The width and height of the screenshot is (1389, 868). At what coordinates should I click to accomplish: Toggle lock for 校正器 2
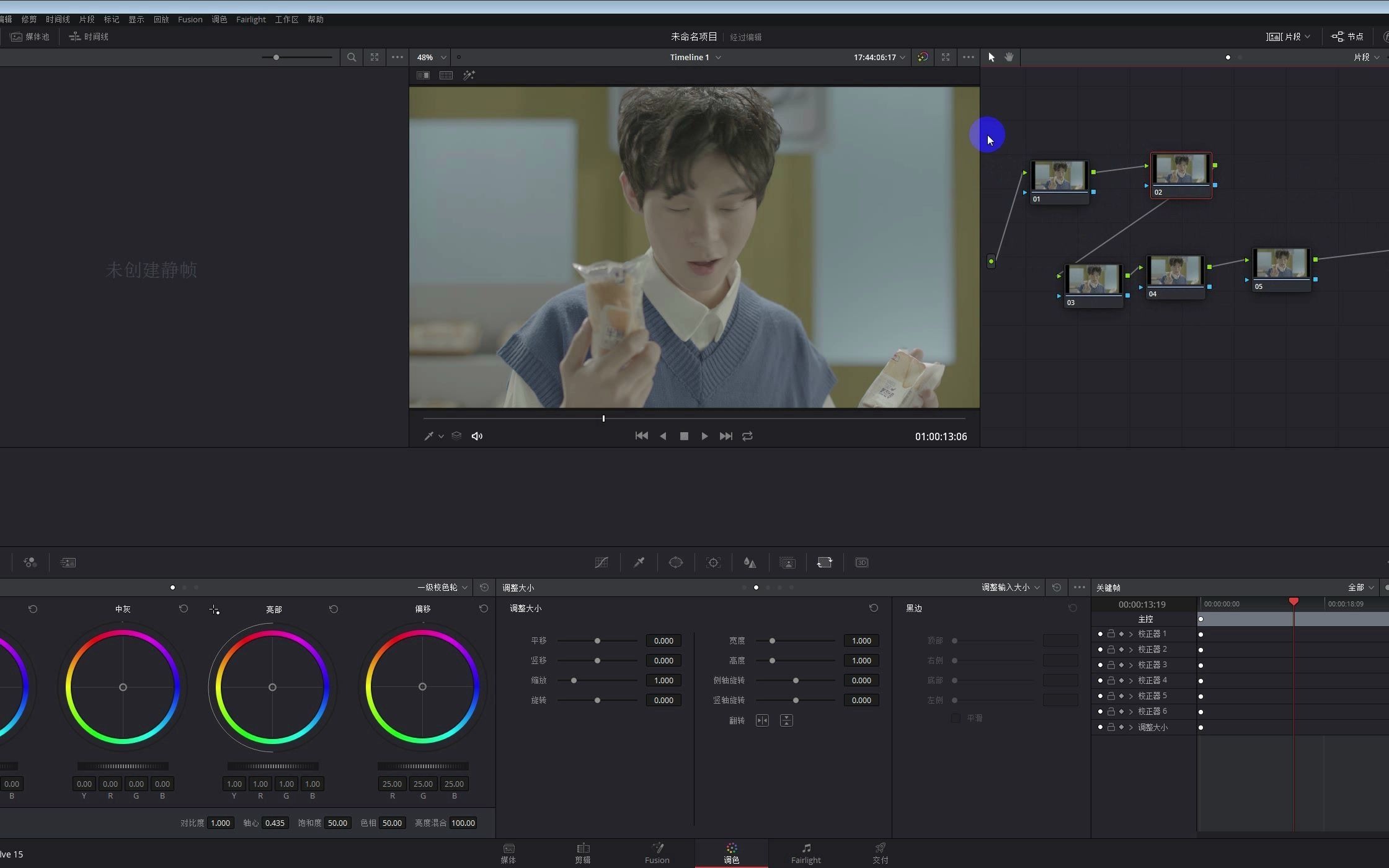coord(1111,650)
